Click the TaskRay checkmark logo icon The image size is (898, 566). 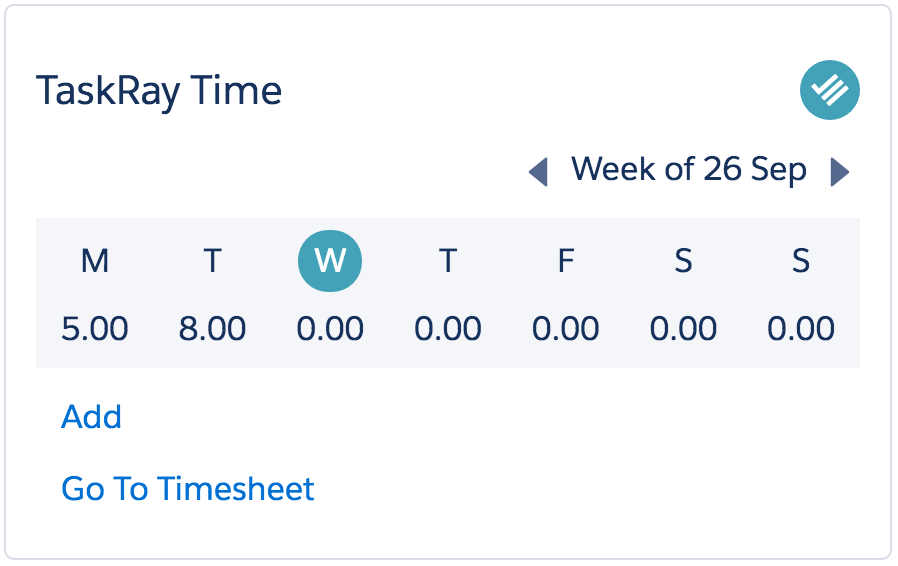(x=829, y=90)
